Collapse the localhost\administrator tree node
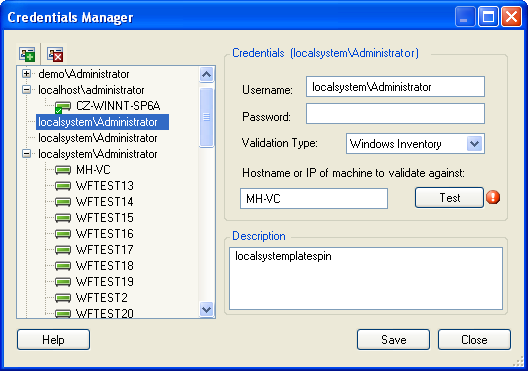This screenshot has height=371, width=528. pos(26,90)
